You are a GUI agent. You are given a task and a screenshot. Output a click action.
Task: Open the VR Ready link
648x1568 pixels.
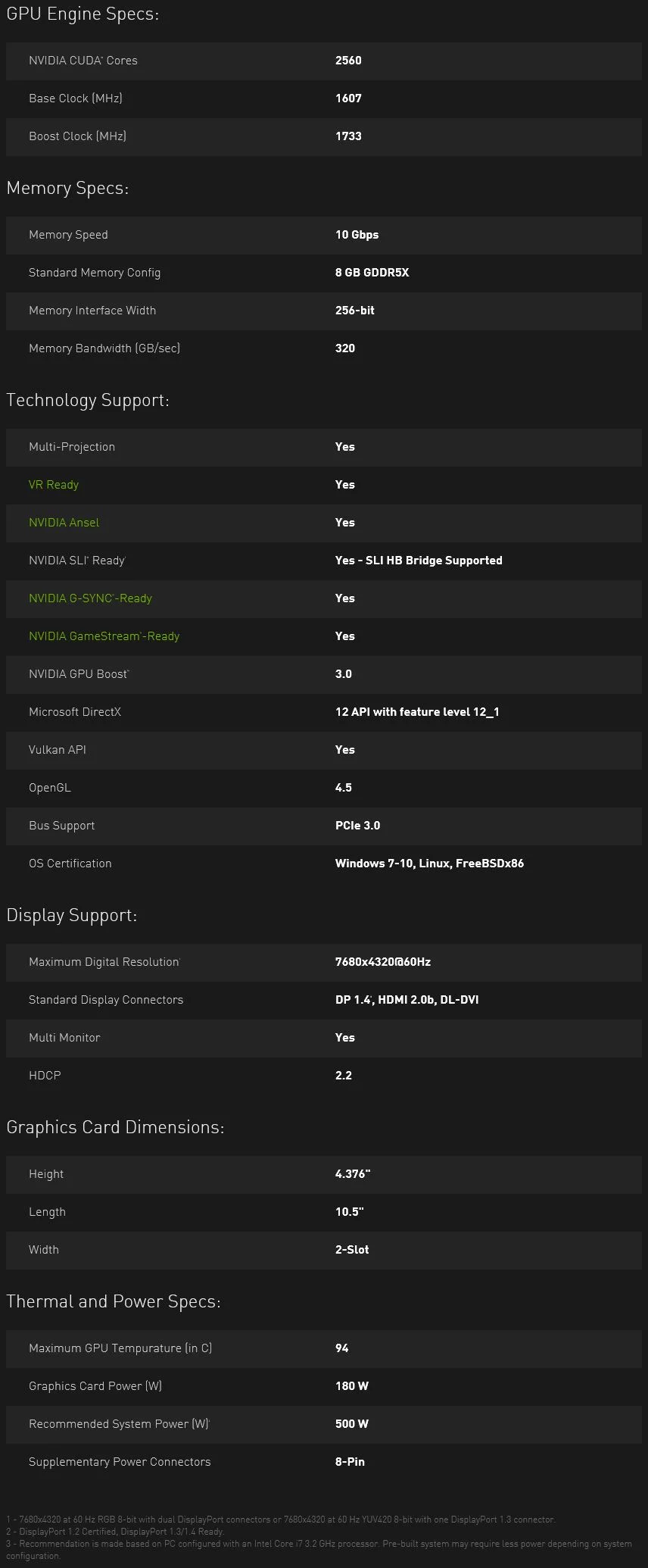click(x=54, y=485)
